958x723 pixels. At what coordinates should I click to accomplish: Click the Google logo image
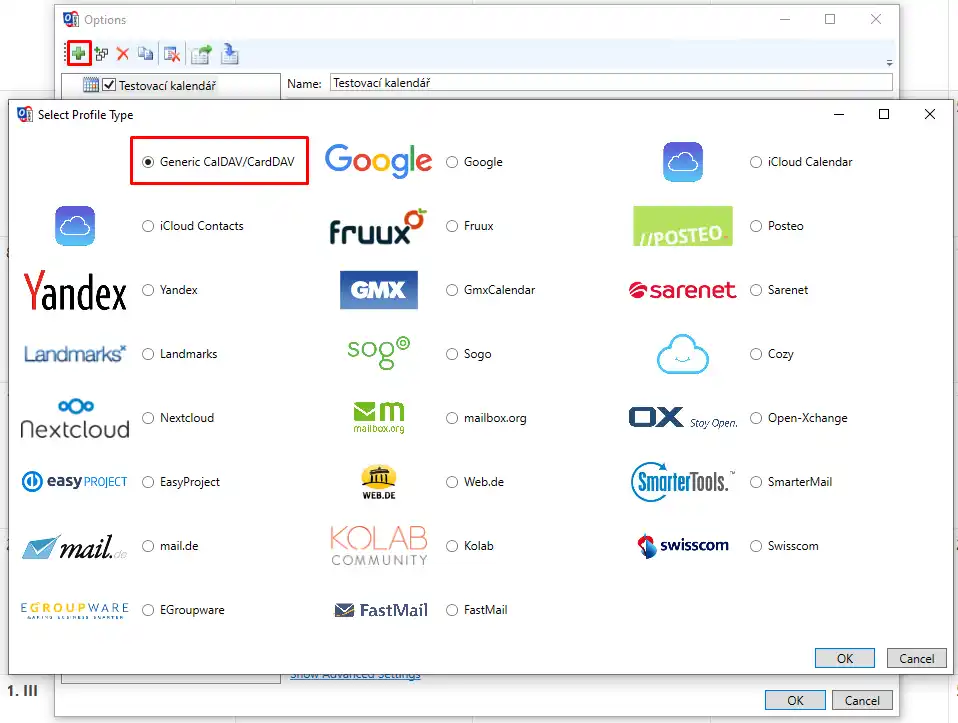(378, 161)
